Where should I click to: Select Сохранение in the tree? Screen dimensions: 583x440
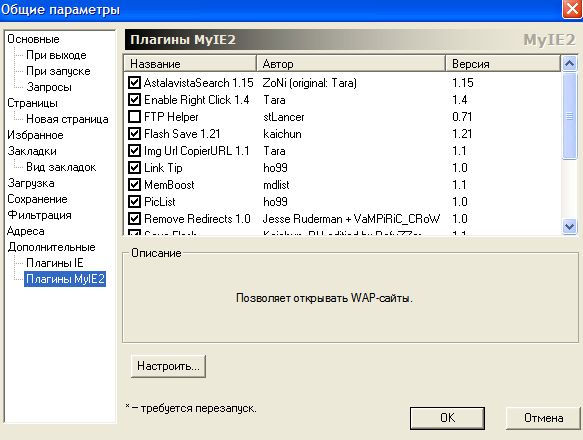point(38,199)
